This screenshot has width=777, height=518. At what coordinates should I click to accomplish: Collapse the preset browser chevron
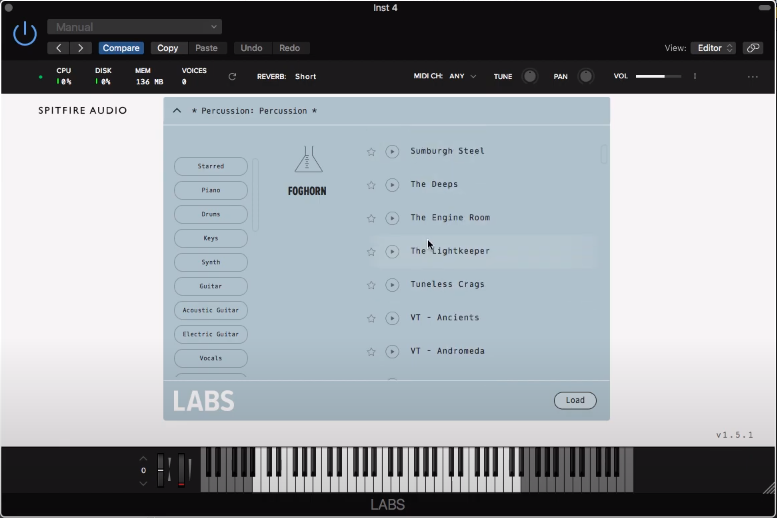(177, 111)
